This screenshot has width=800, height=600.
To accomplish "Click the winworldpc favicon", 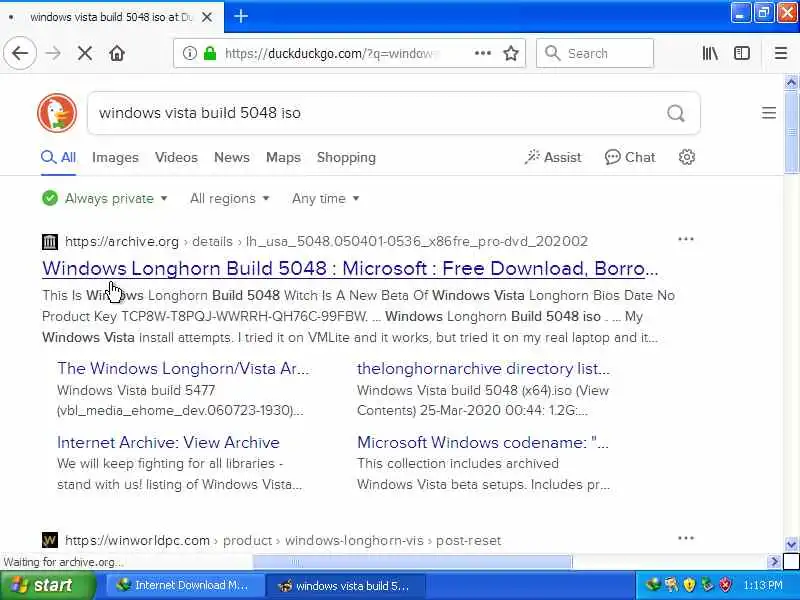I will pyautogui.click(x=49, y=540).
